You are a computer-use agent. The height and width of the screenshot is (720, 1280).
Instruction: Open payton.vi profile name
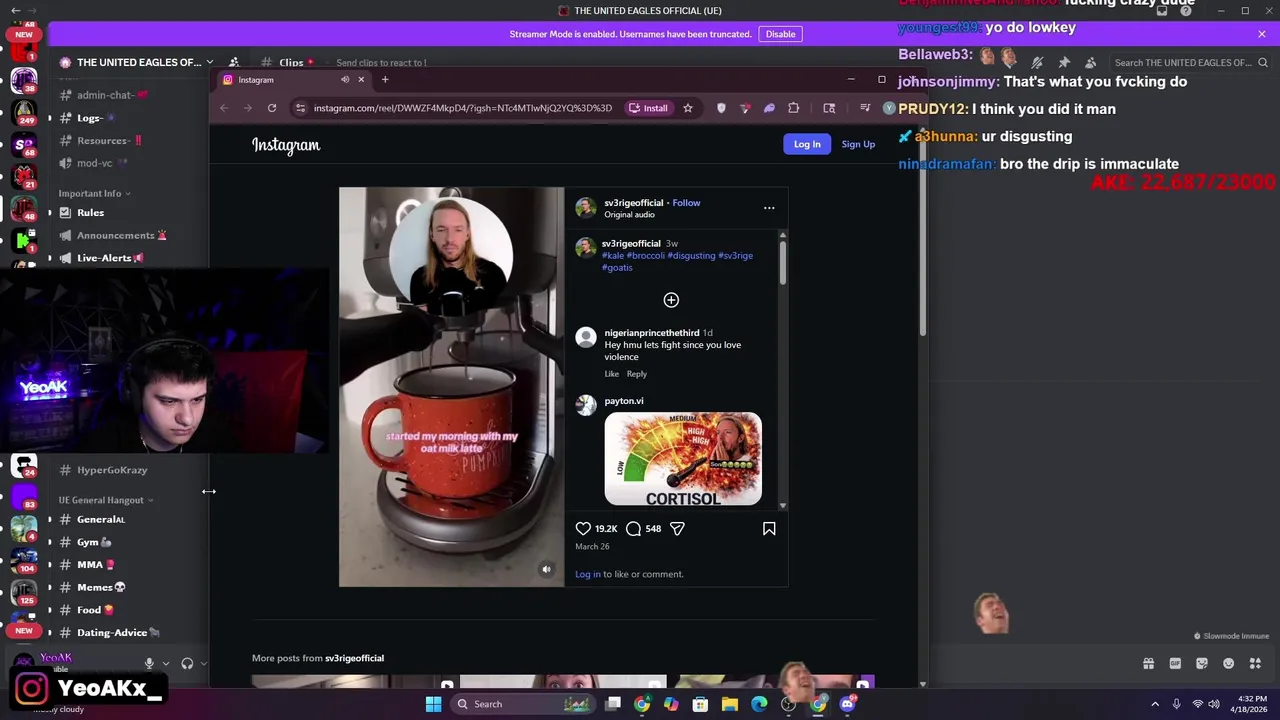[624, 401]
